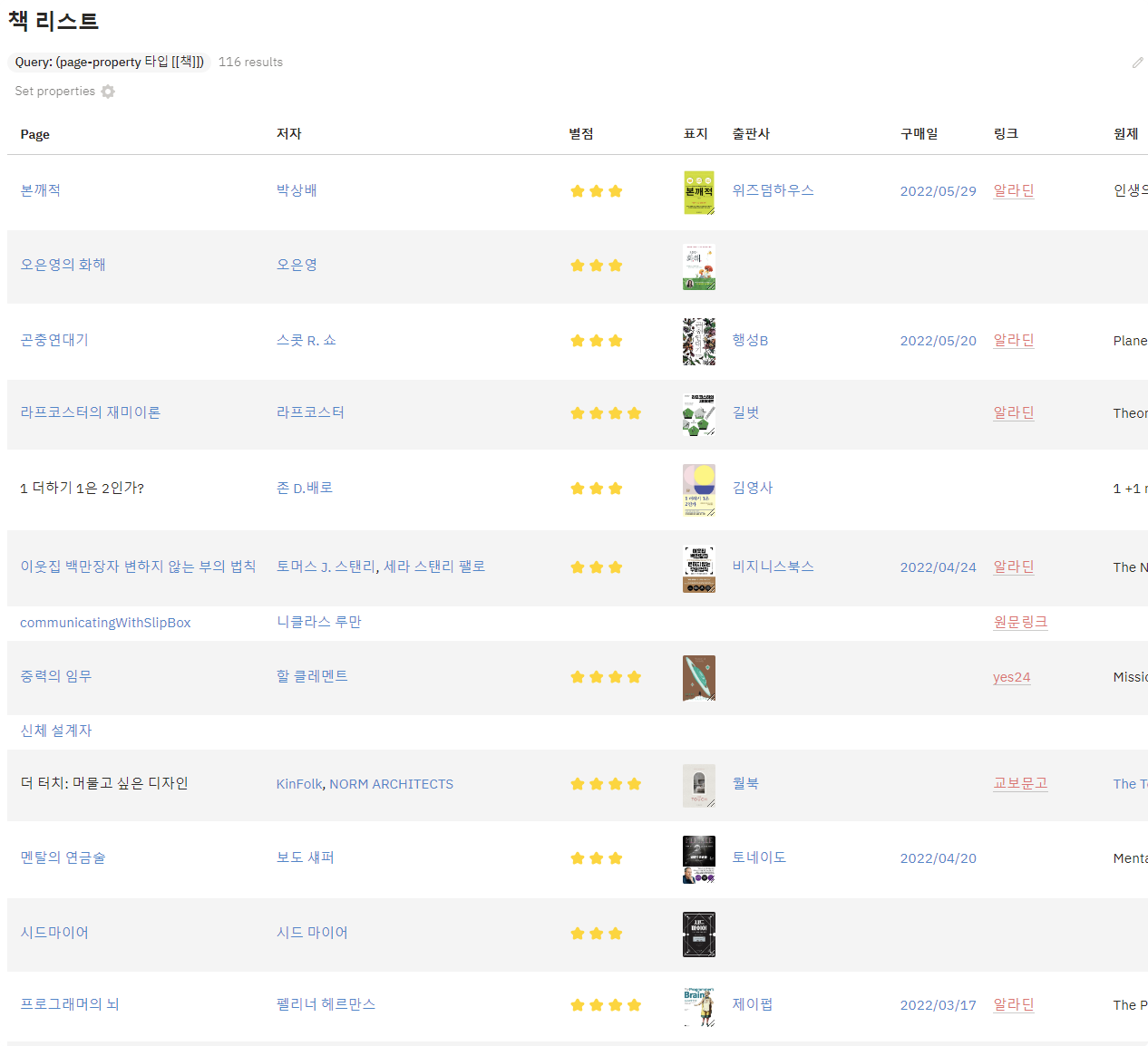Open the 신체 설계자 page
The width and height of the screenshot is (1148, 1046).
56,731
